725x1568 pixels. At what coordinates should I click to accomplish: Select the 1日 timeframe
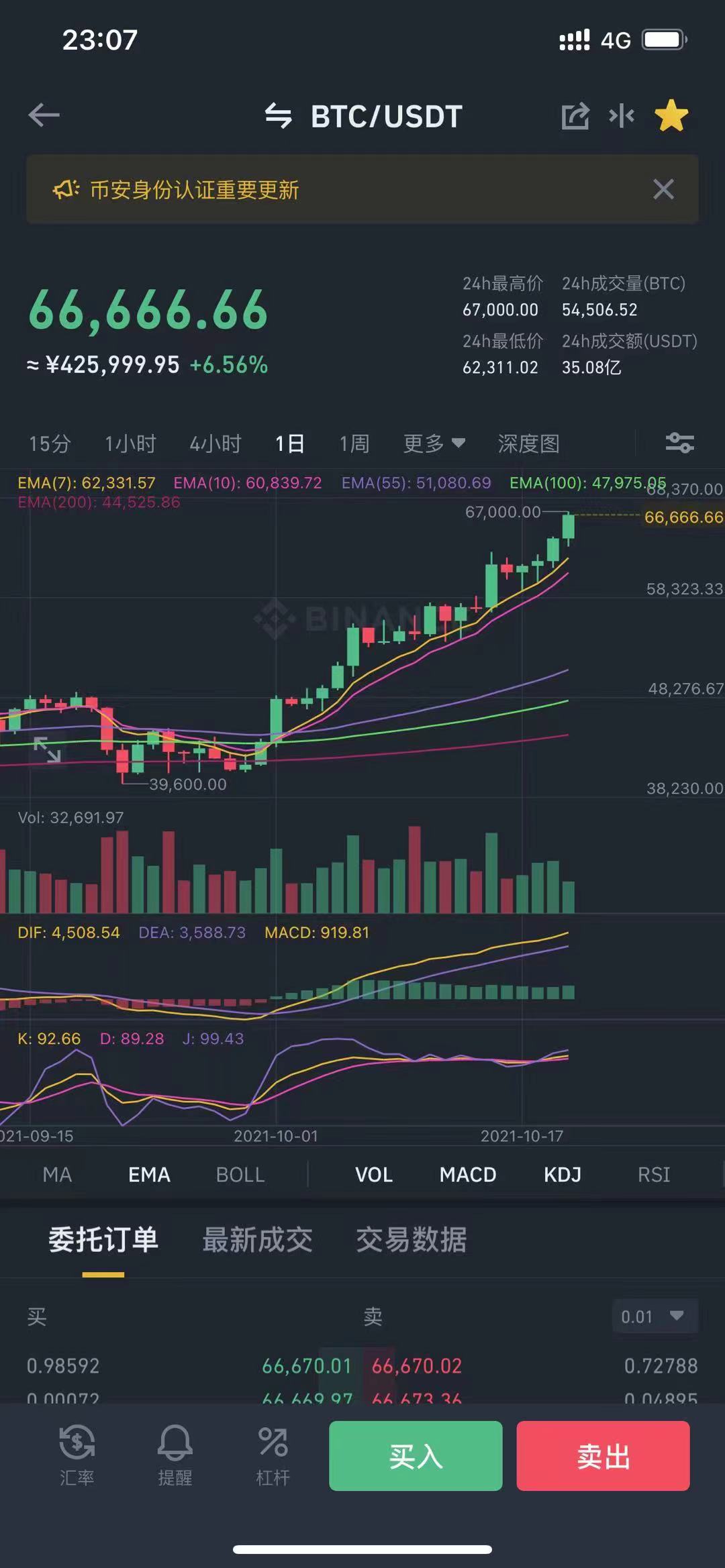point(290,443)
